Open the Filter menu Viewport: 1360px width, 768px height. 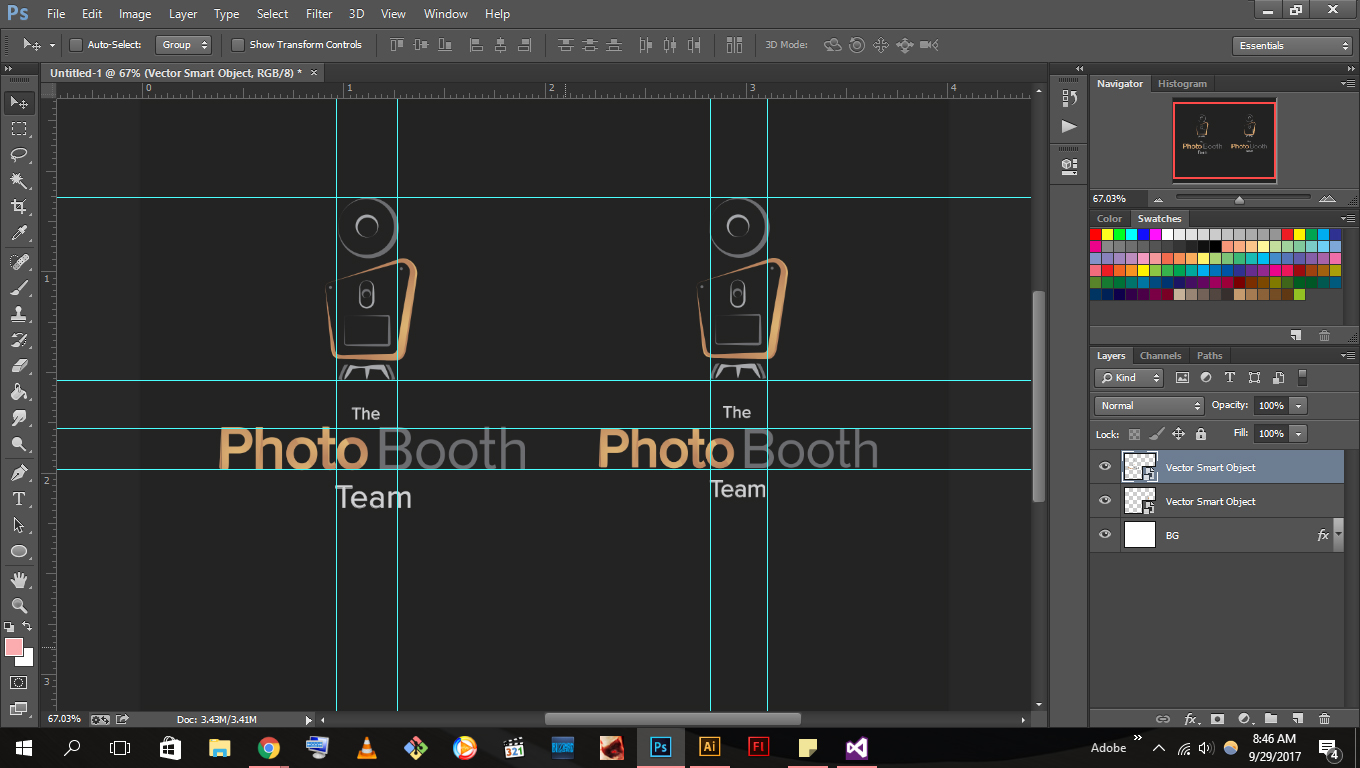click(318, 13)
